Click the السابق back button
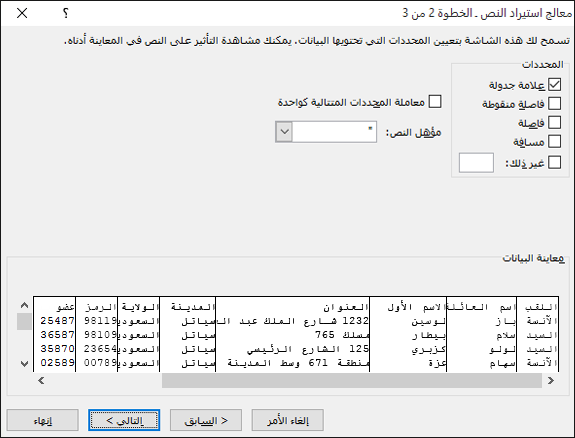The height and width of the screenshot is (438, 575). point(206,420)
